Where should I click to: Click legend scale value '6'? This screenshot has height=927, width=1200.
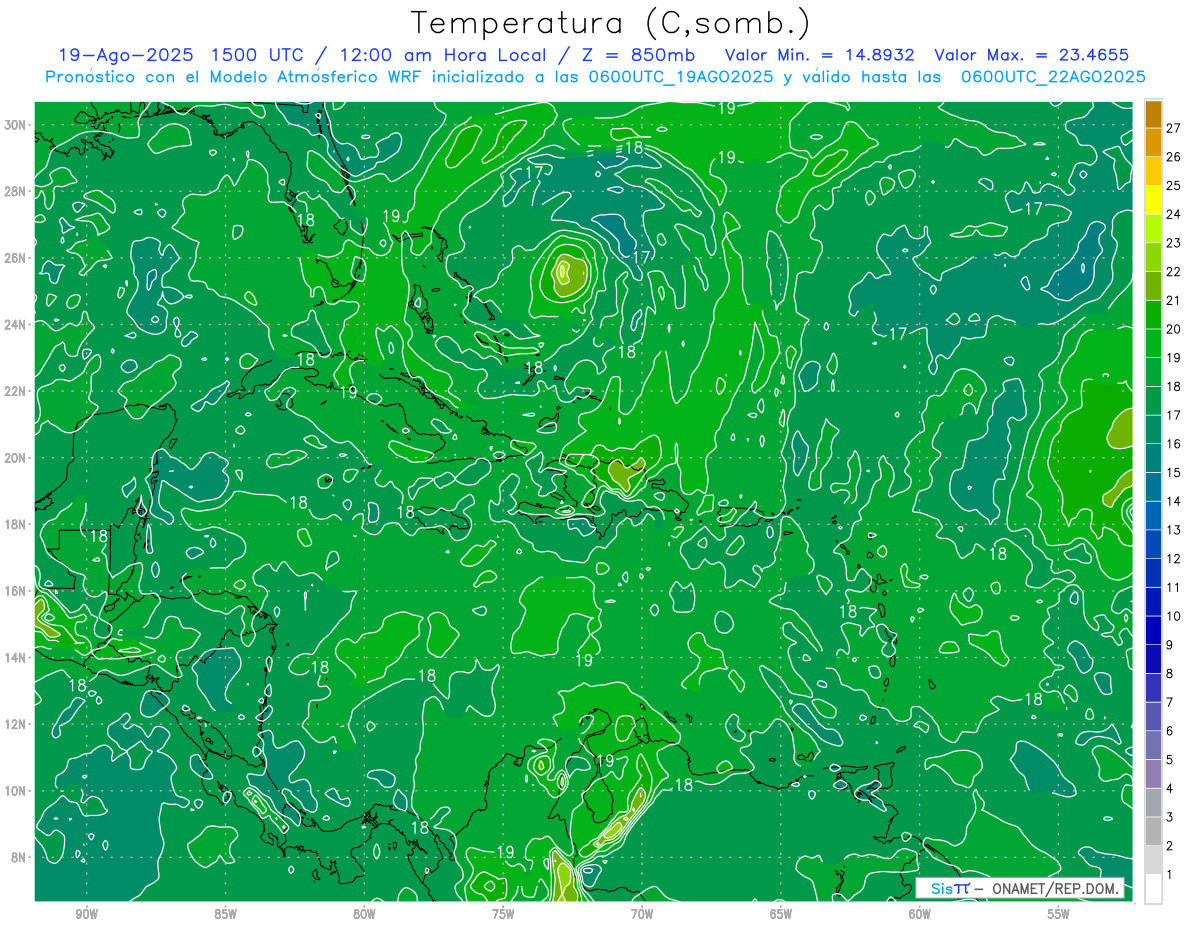coord(1170,731)
